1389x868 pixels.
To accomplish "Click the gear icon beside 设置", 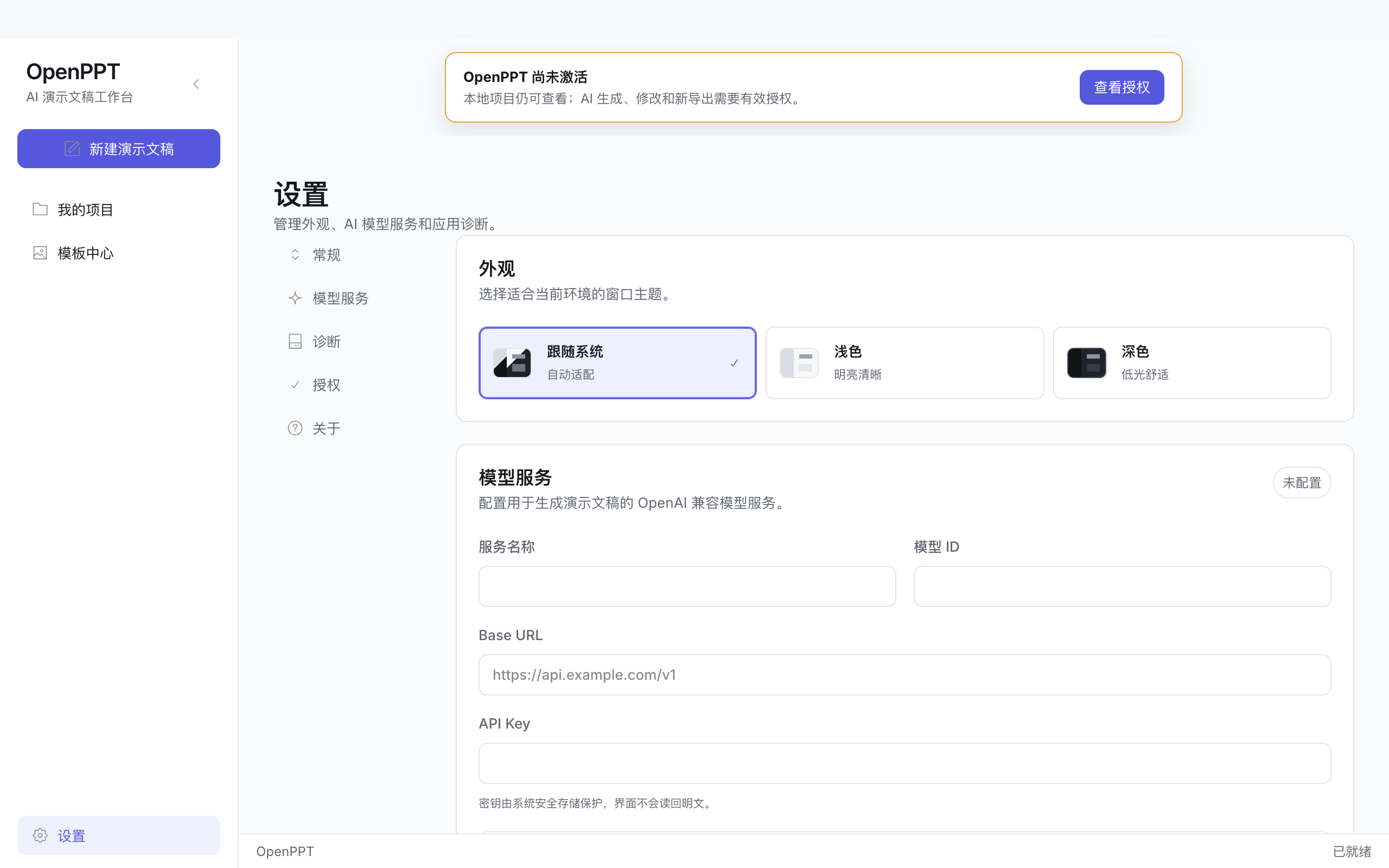I will tap(40, 835).
